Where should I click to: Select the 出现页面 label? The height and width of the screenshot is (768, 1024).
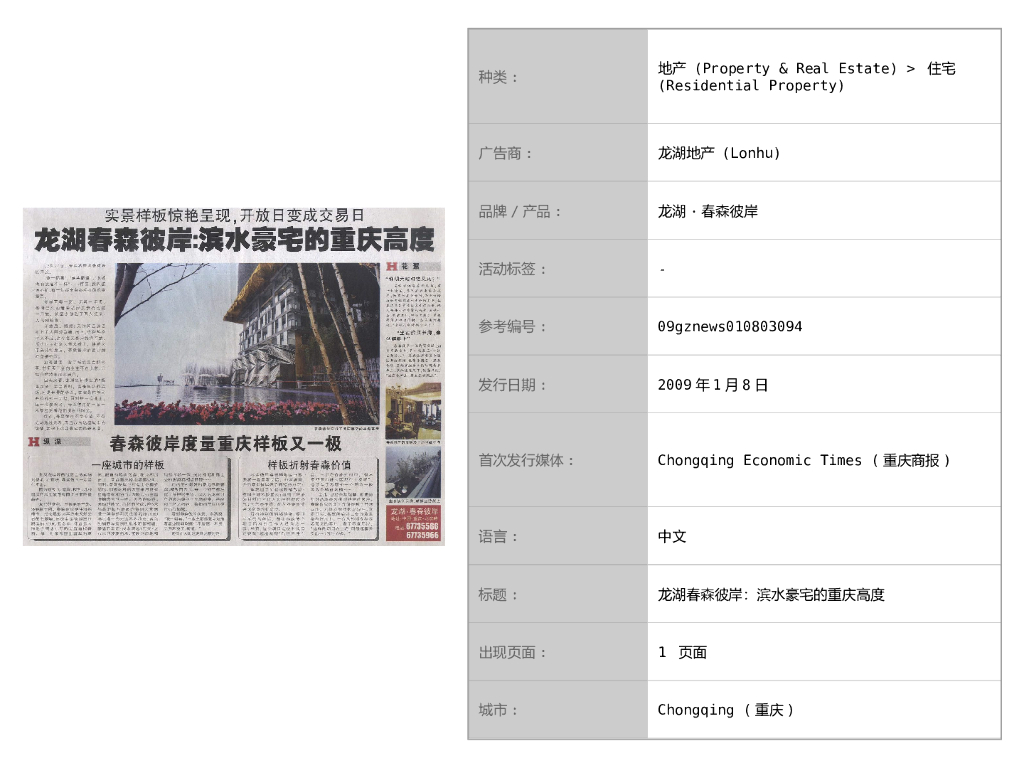point(513,652)
